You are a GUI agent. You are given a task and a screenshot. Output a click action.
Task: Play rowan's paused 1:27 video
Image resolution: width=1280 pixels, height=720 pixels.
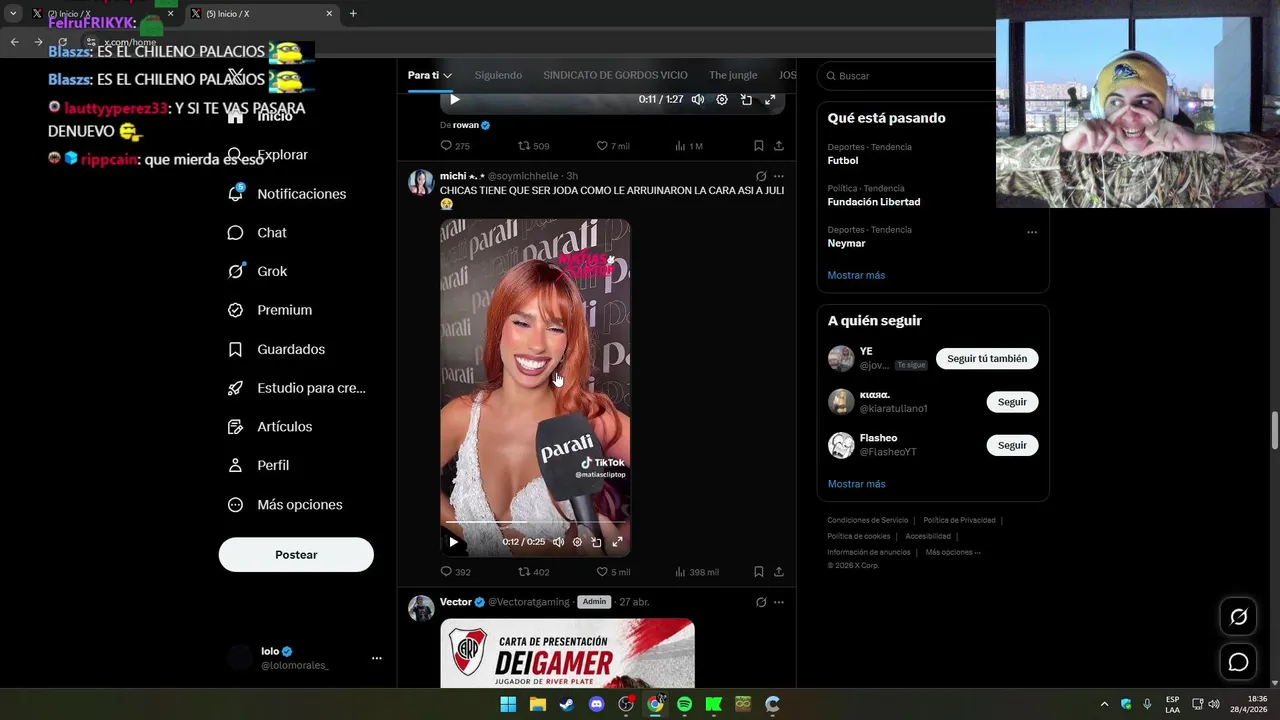pyautogui.click(x=454, y=99)
